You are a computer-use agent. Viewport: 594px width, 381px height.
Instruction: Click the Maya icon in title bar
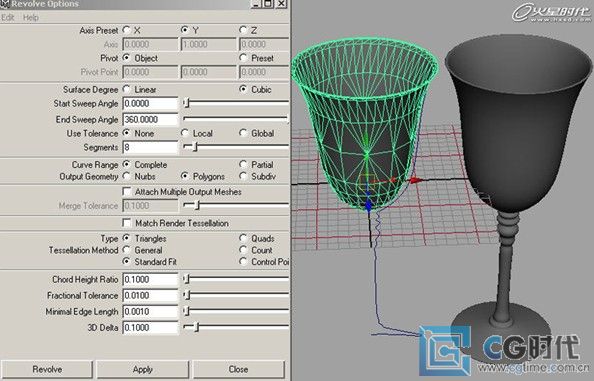click(x=5, y=4)
